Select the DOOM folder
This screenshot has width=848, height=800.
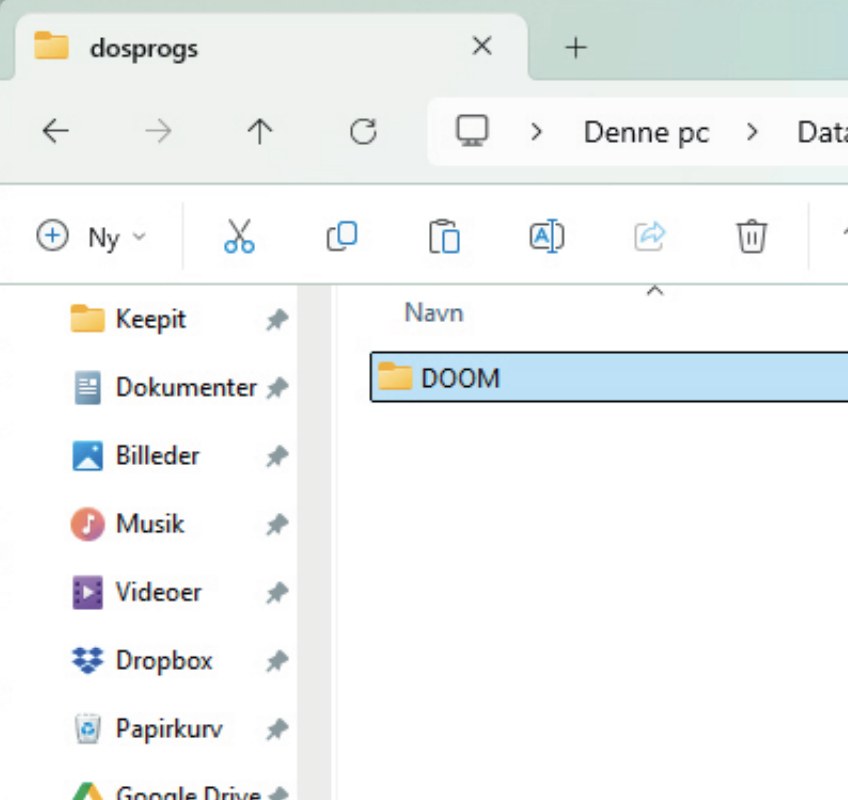coord(460,378)
